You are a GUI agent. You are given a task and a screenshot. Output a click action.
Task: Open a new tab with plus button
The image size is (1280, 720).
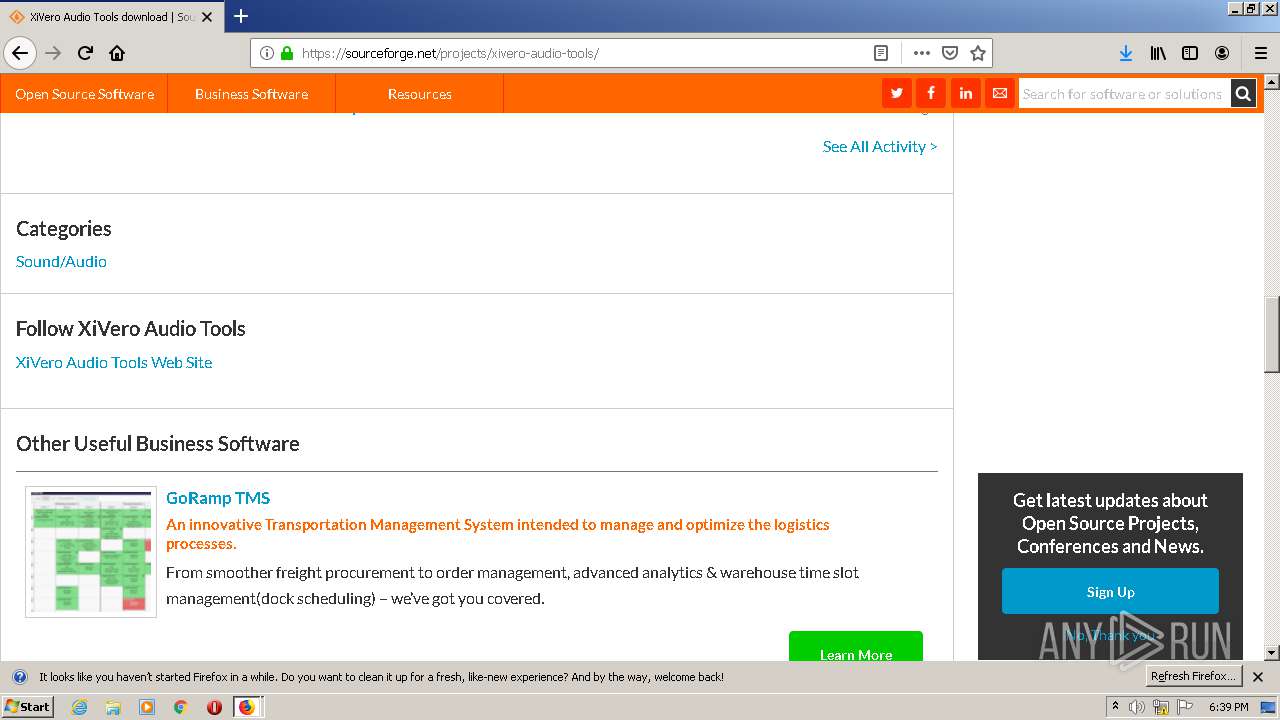241,16
